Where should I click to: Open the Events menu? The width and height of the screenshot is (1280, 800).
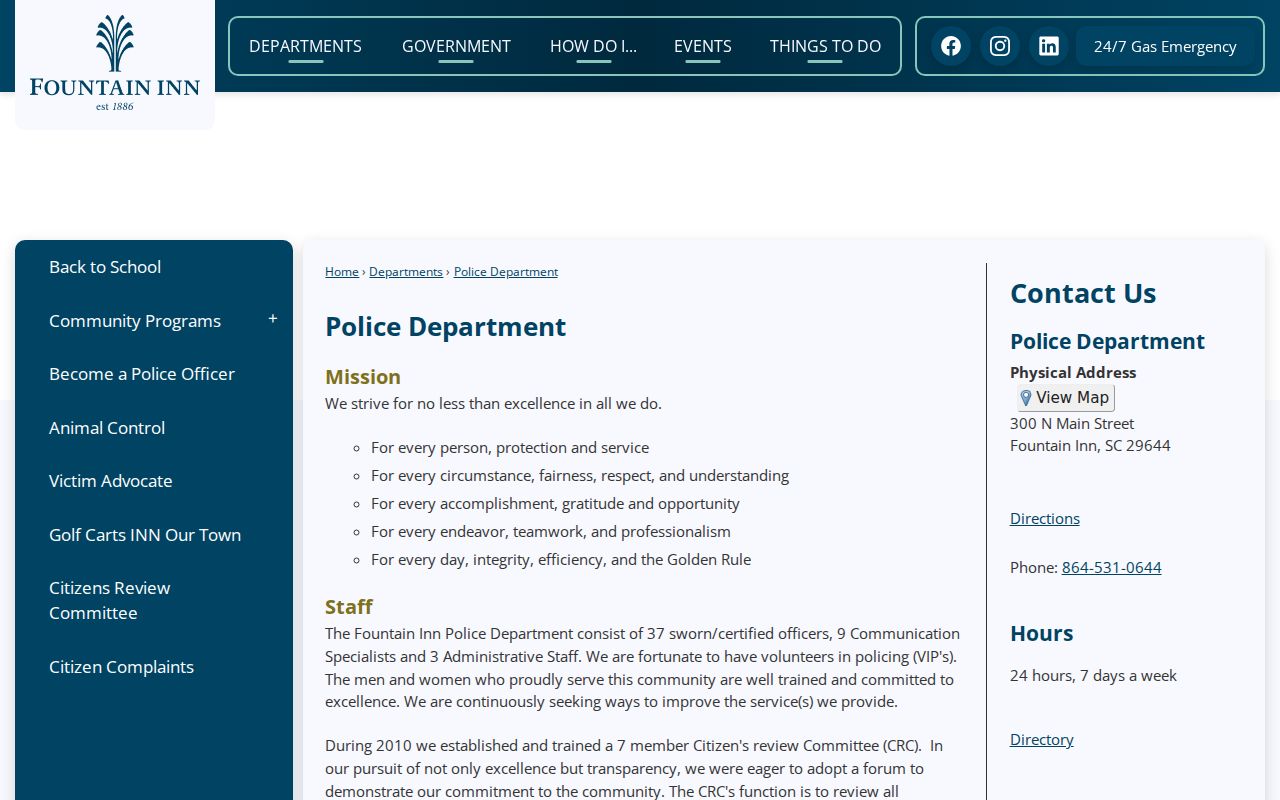703,46
